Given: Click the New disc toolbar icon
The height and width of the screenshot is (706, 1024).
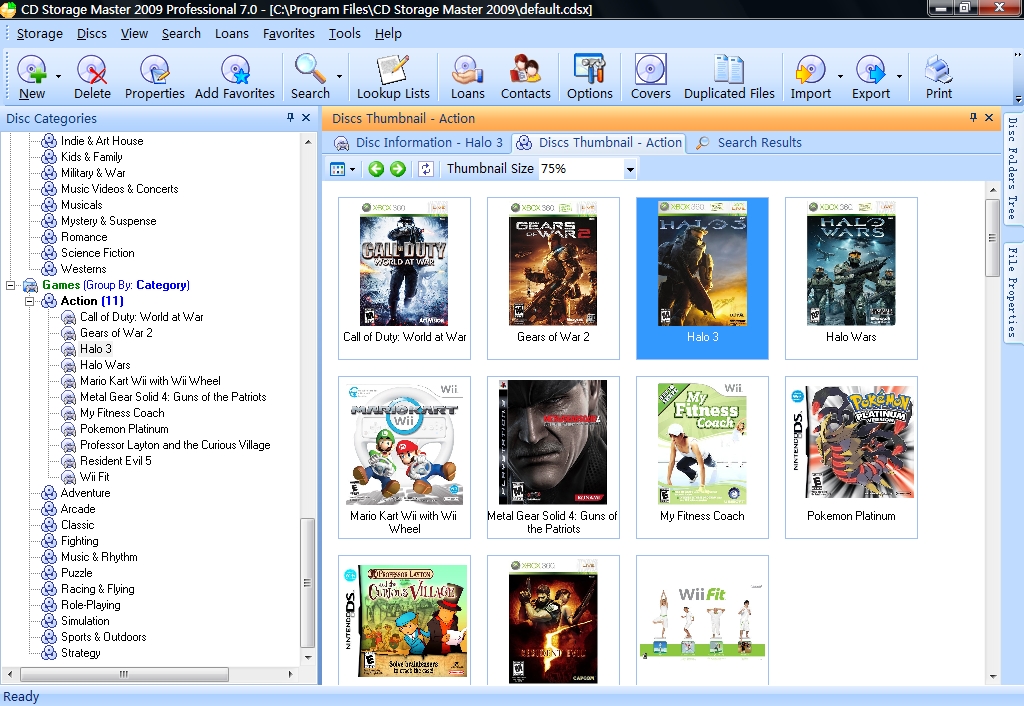Looking at the screenshot, I should pyautogui.click(x=31, y=77).
